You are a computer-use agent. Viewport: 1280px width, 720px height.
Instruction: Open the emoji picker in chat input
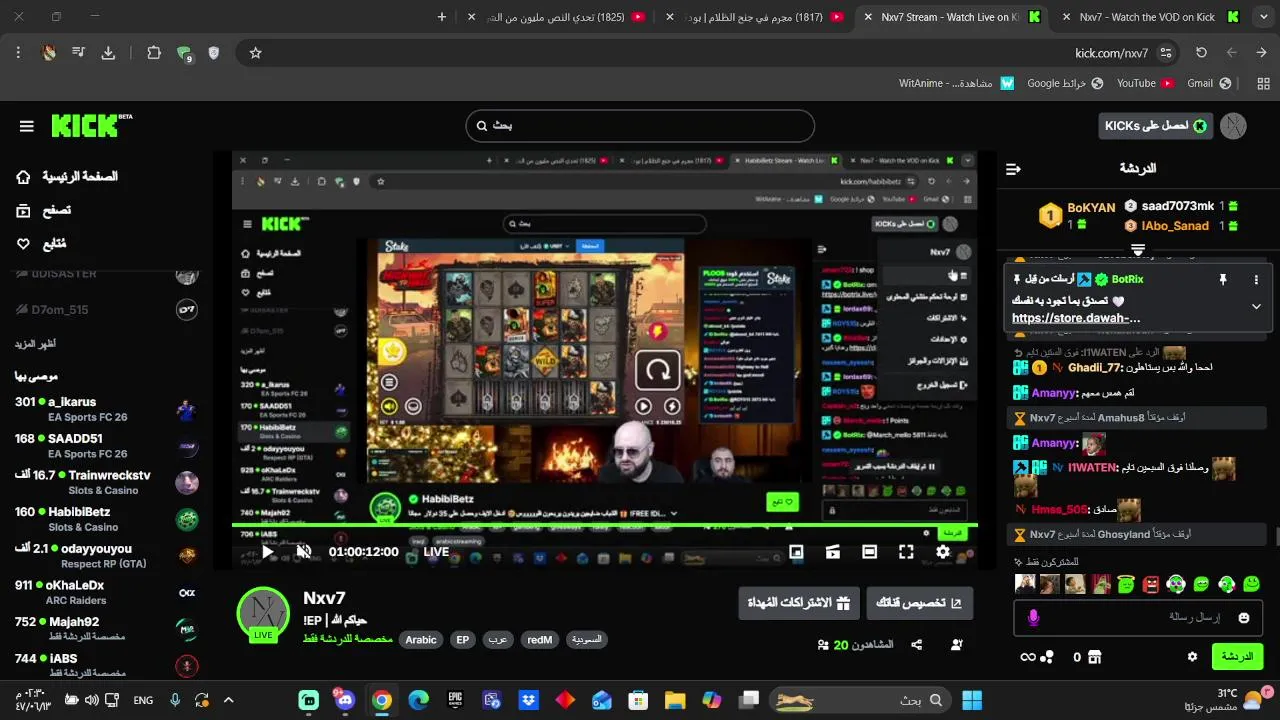pyautogui.click(x=1244, y=618)
